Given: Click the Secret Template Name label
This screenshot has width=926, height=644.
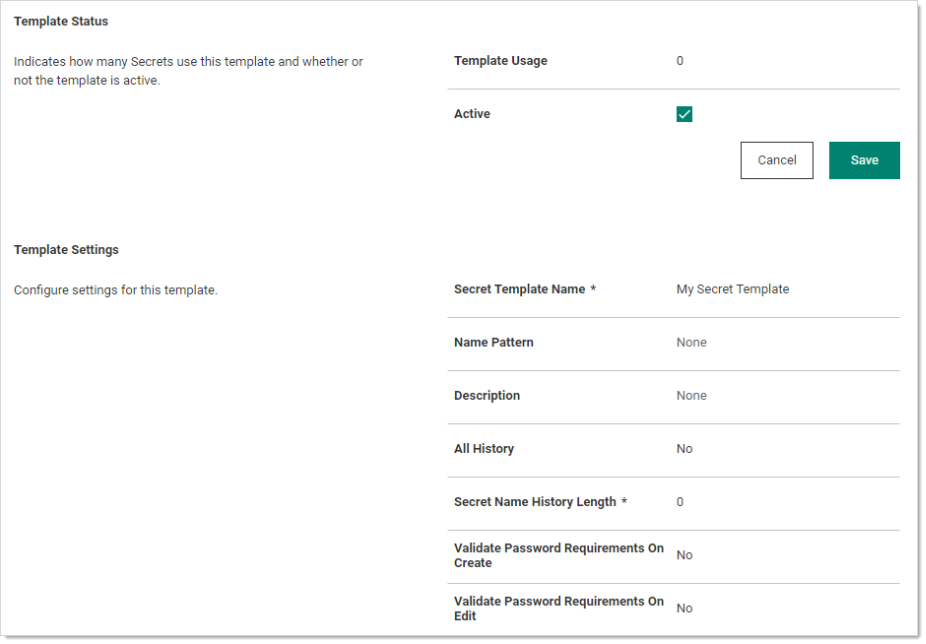Looking at the screenshot, I should [x=519, y=289].
